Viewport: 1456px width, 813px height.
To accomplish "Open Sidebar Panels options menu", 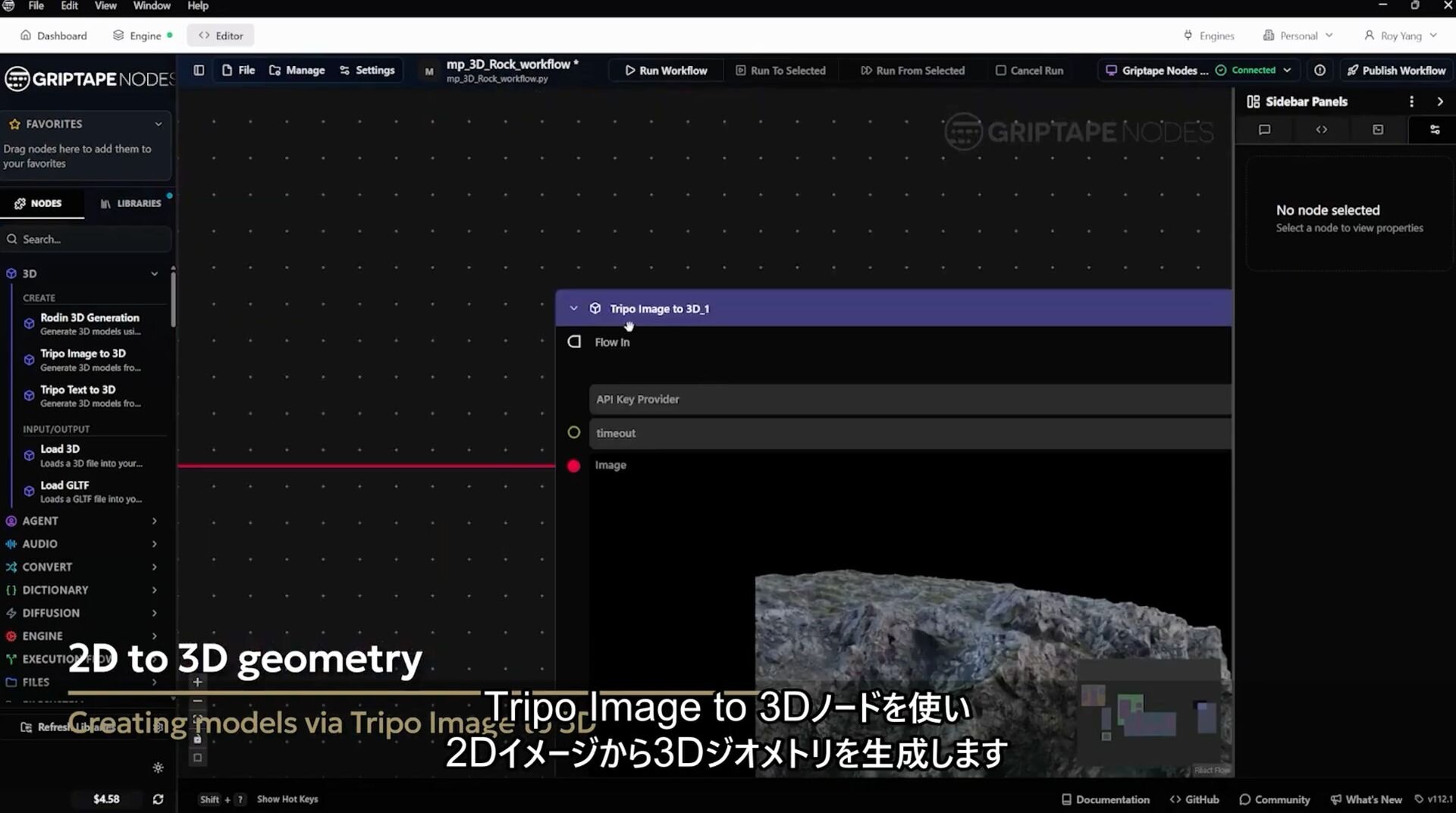I will pyautogui.click(x=1411, y=102).
